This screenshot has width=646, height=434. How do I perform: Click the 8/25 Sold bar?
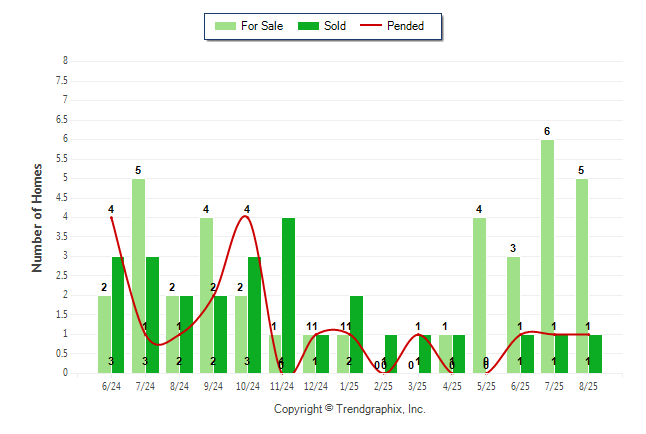tap(595, 354)
